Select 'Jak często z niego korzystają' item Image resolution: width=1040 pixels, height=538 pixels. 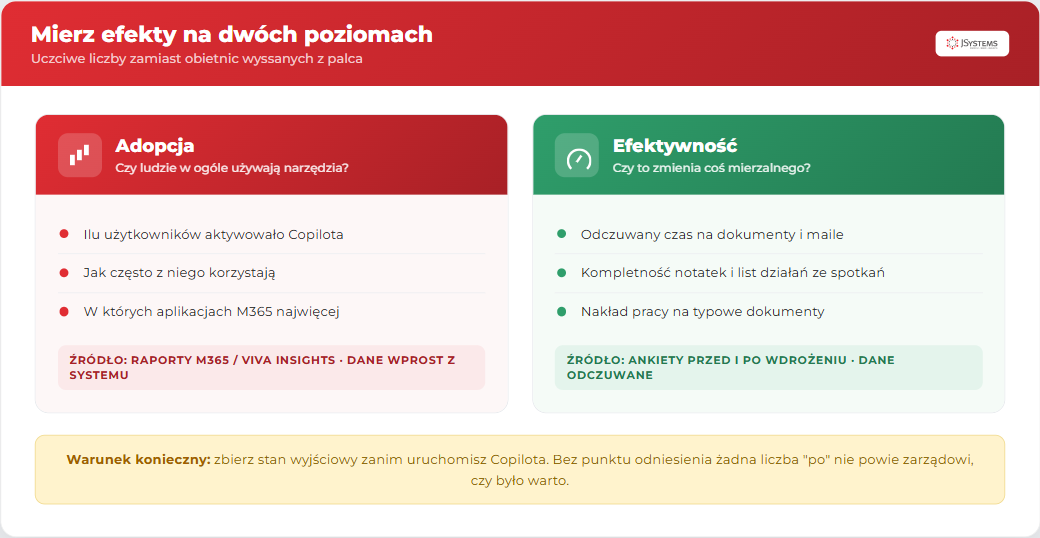coord(179,273)
